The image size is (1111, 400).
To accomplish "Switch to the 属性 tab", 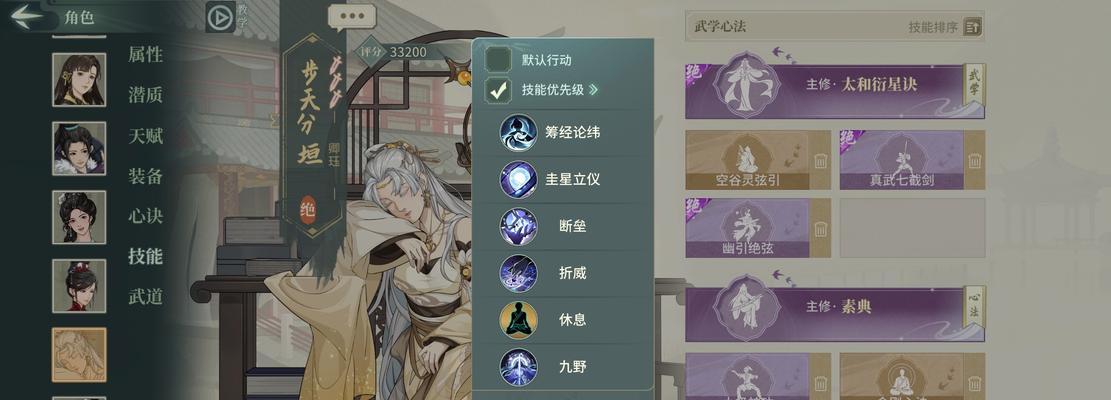I will (x=145, y=55).
